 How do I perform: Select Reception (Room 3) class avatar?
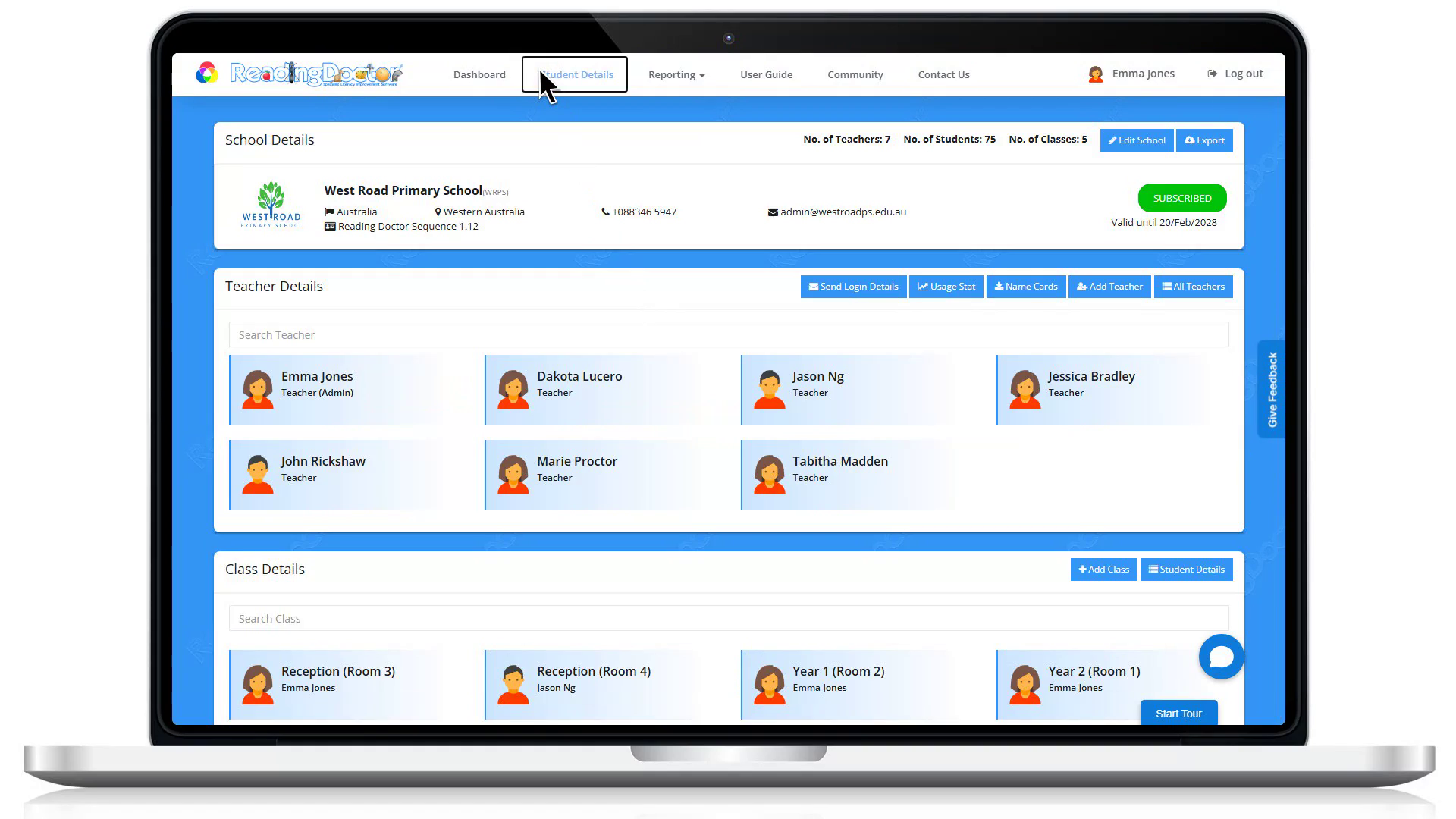coord(258,685)
